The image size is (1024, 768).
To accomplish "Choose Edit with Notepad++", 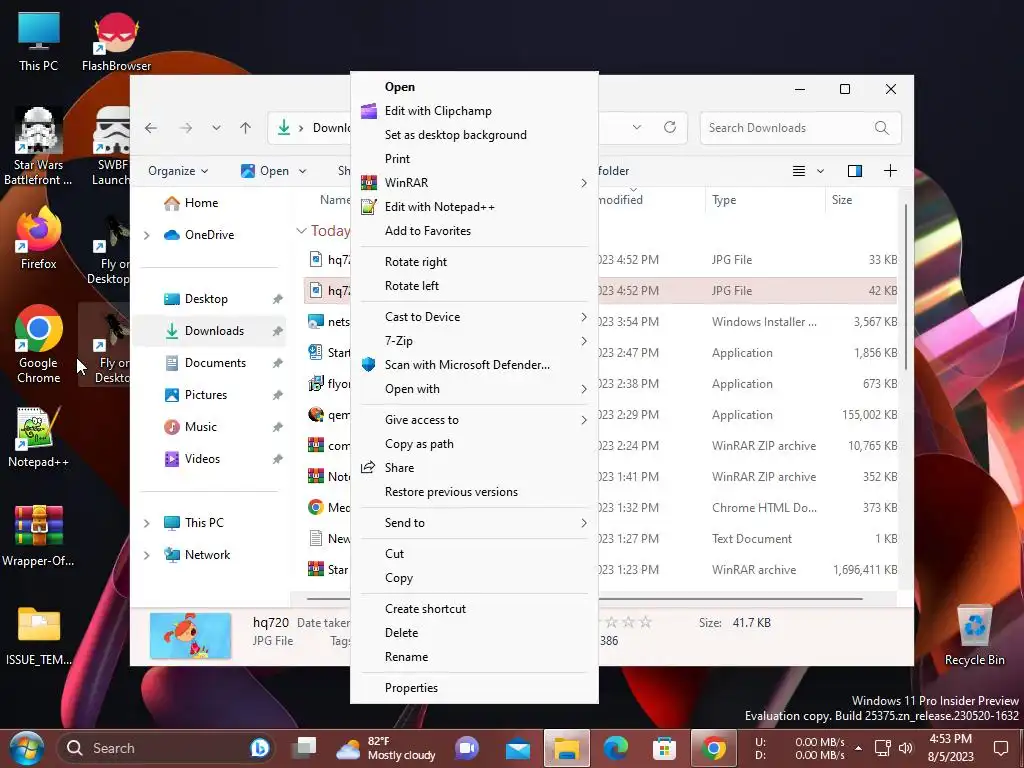I will (475, 207).
